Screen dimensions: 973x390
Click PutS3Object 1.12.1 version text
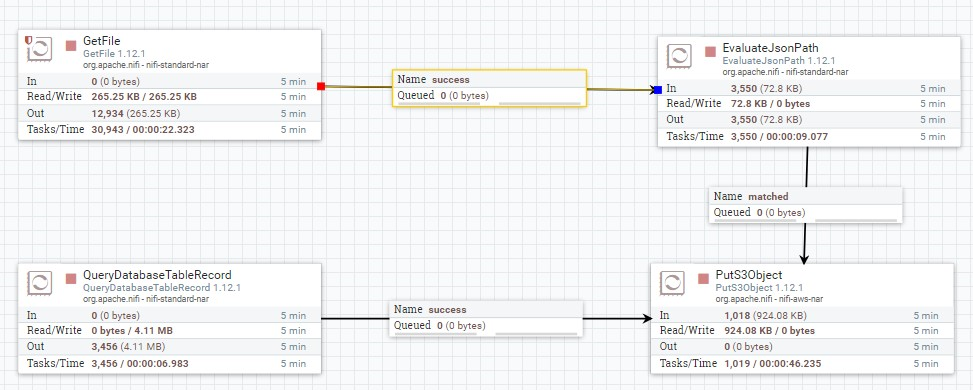759,288
